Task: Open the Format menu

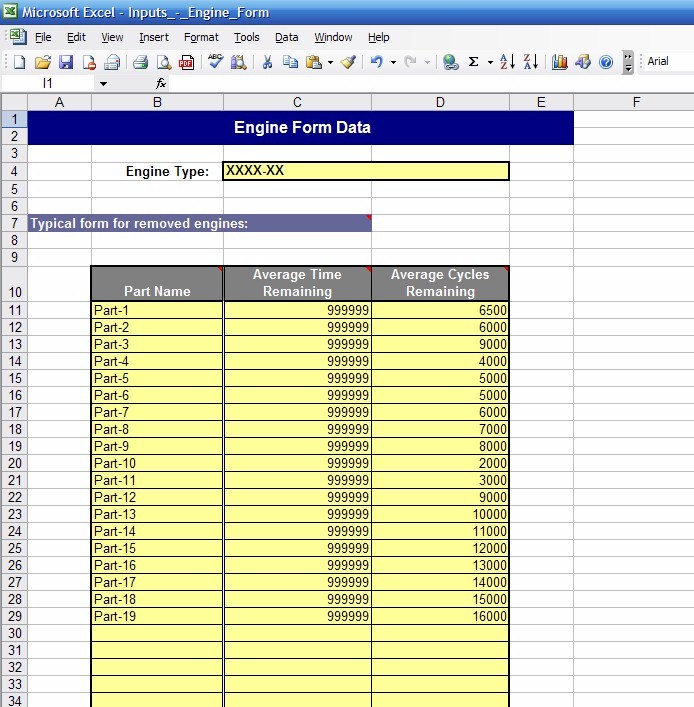Action: (201, 37)
